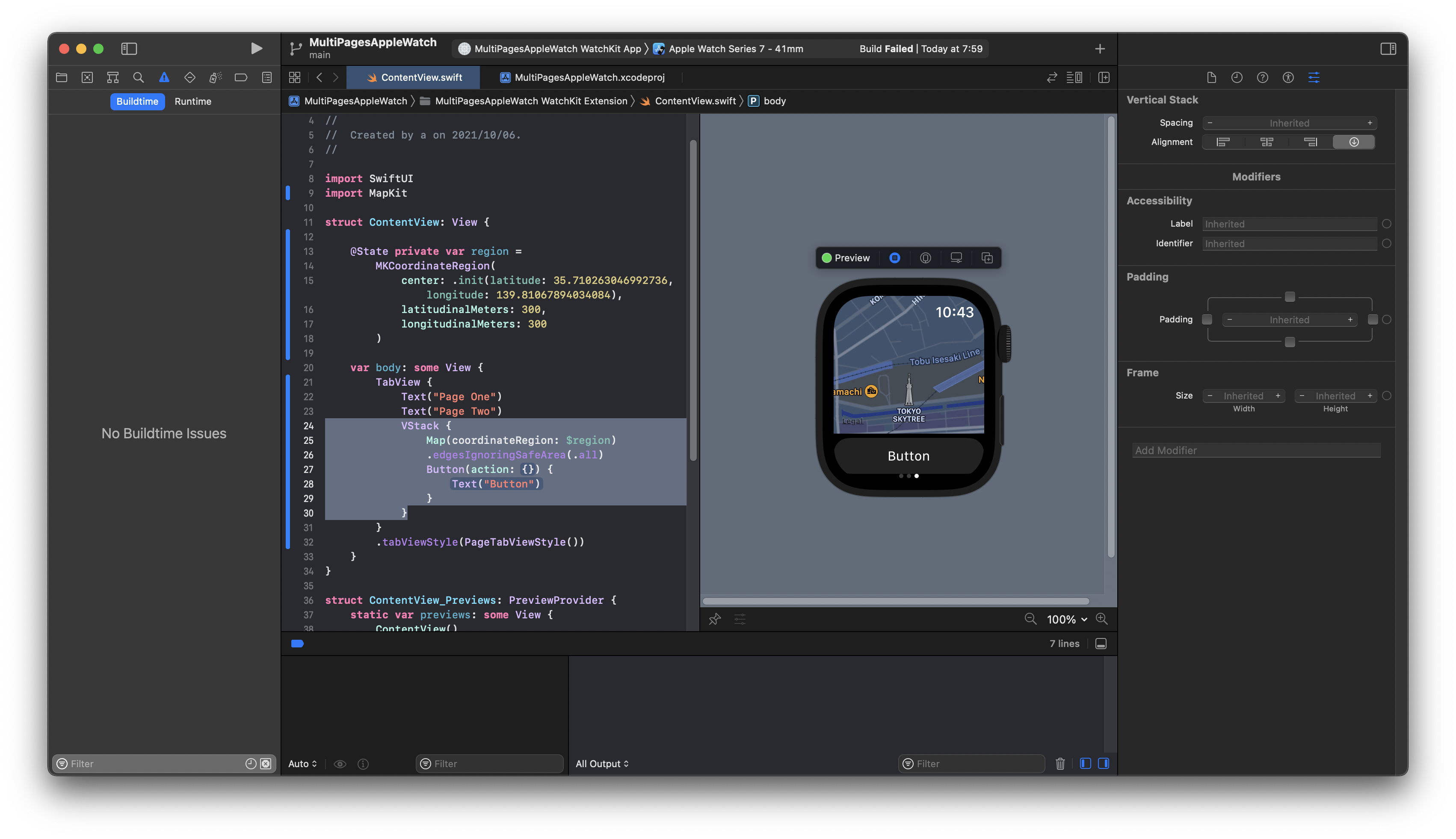The image size is (1456, 839).
Task: Click body in the jump bar
Action: pos(767,101)
